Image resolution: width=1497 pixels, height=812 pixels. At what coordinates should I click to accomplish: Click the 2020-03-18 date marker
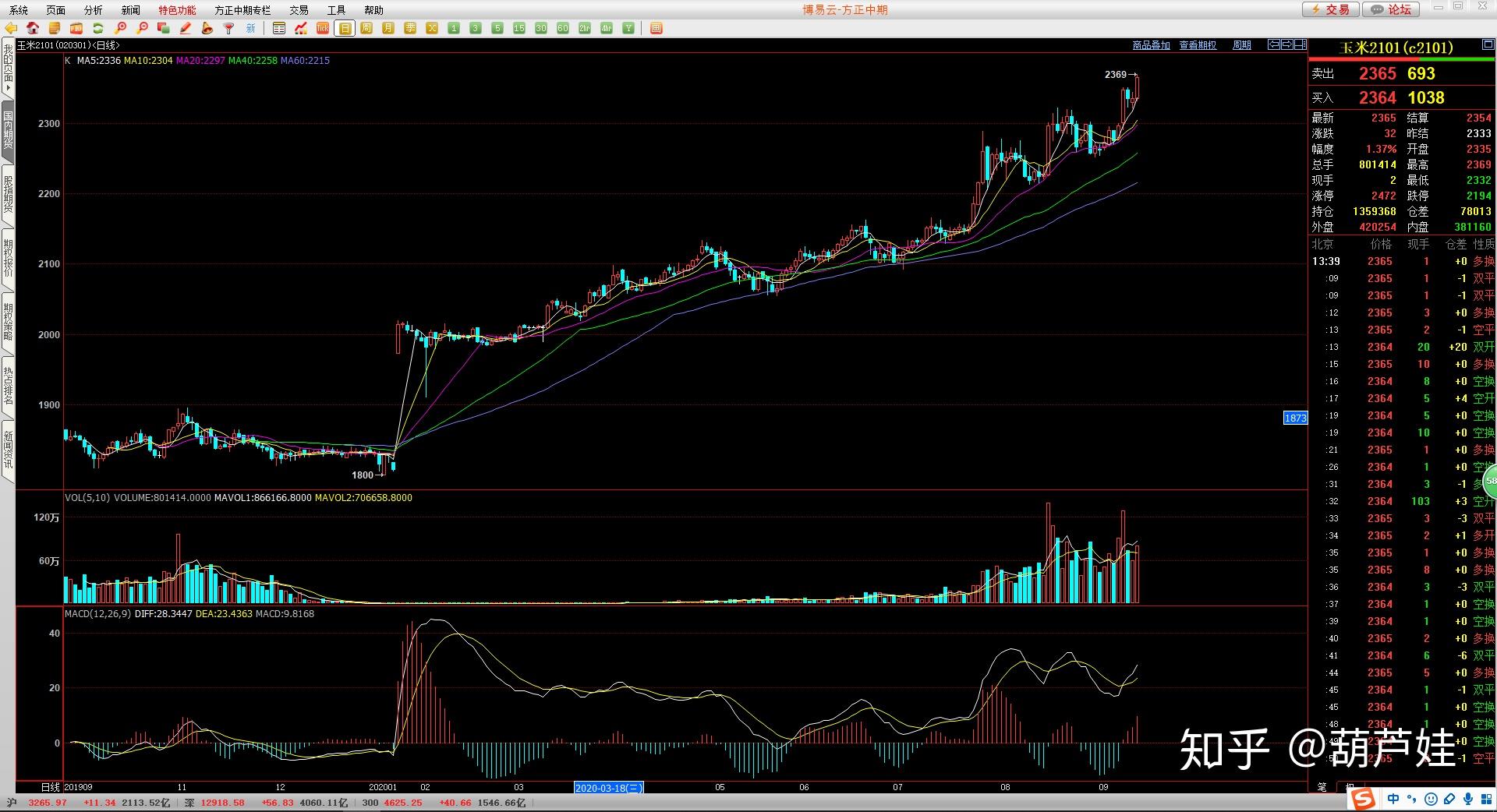click(609, 788)
